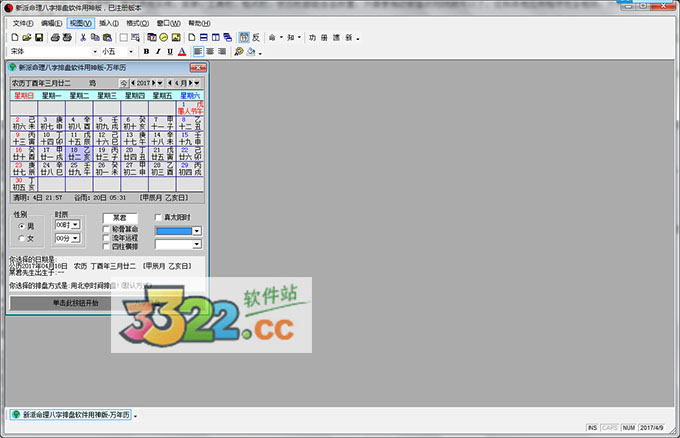Open the 月 month dropdown arrow in calendar
The height and width of the screenshot is (438, 680).
[197, 83]
